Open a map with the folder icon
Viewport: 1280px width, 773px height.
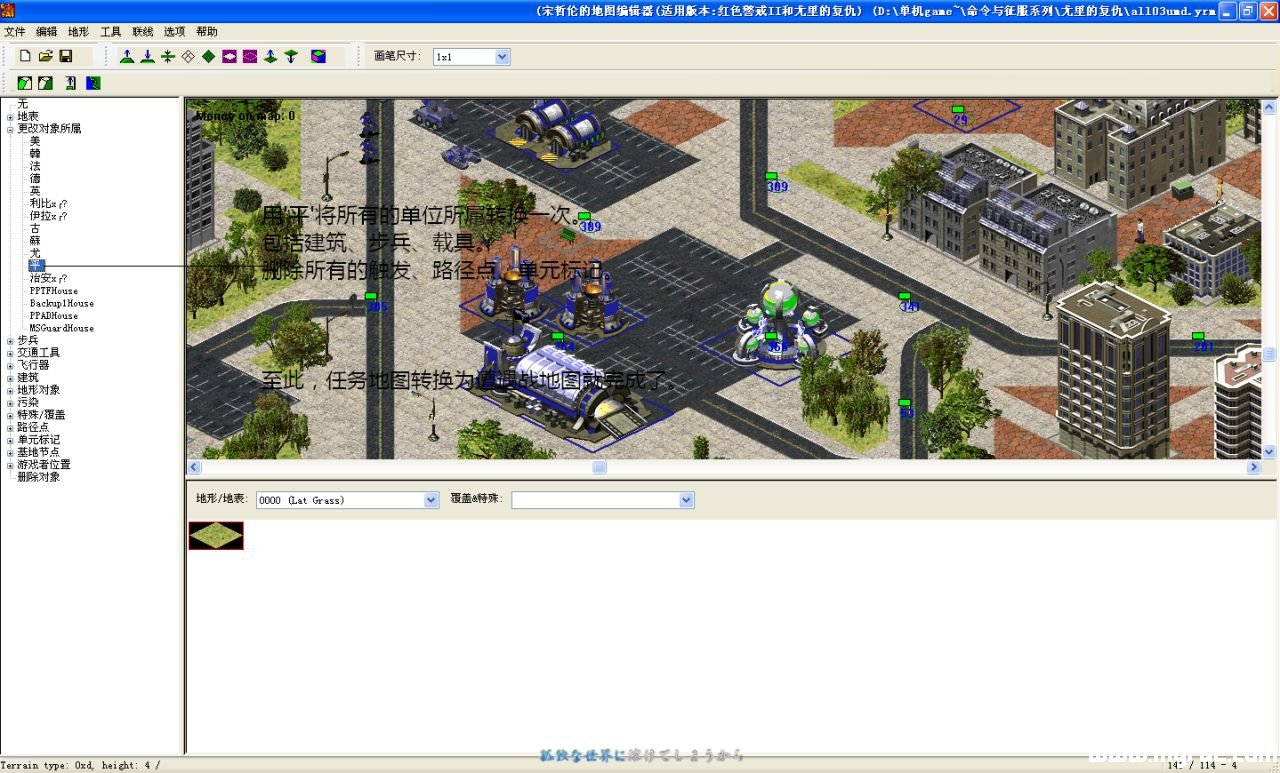point(46,57)
